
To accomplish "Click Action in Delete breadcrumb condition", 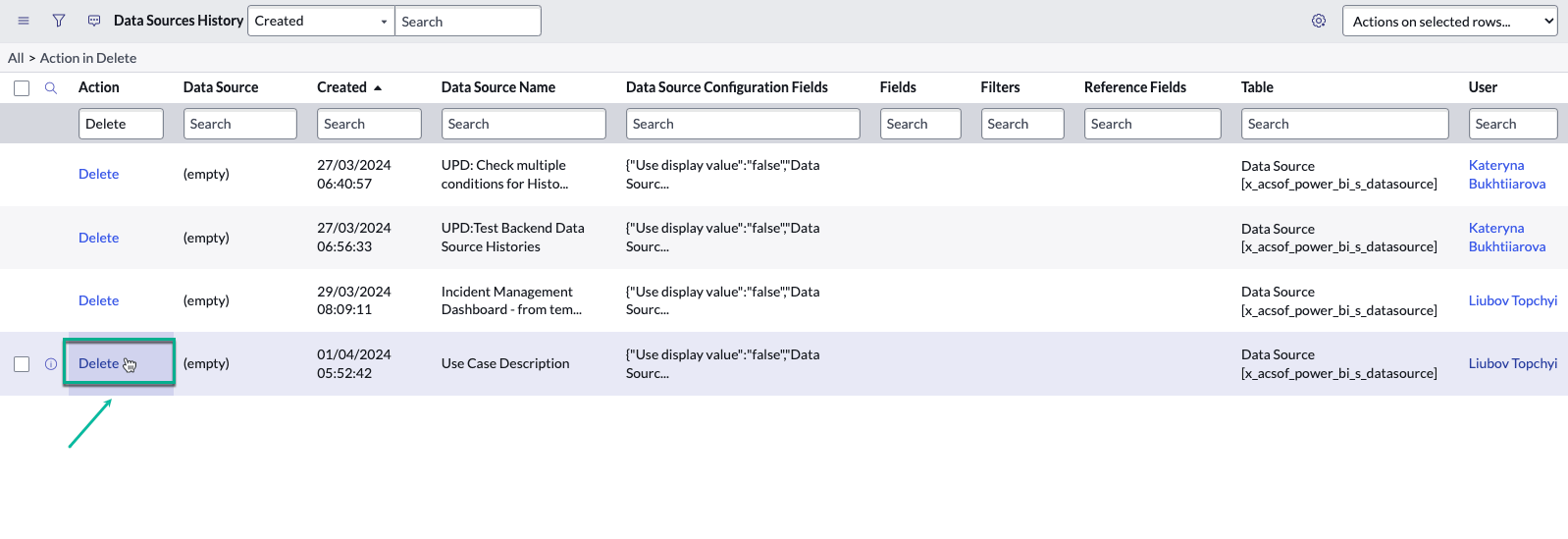I will pos(88,58).
